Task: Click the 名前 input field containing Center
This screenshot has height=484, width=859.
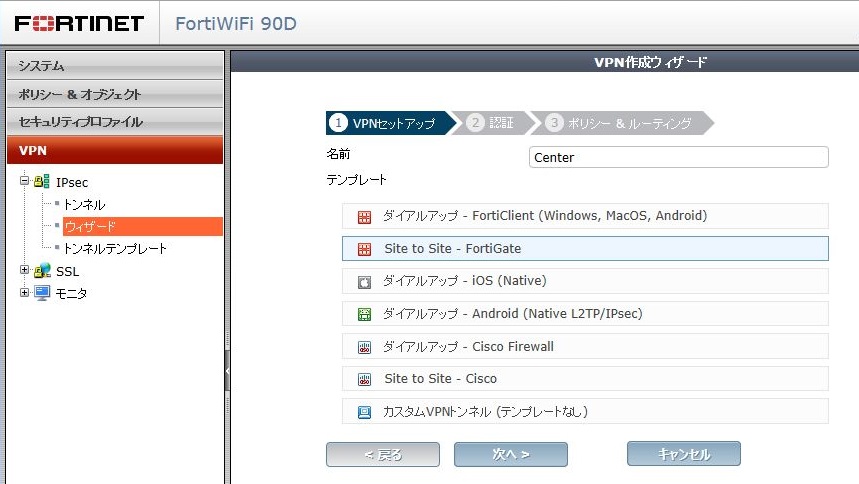Action: click(678, 157)
